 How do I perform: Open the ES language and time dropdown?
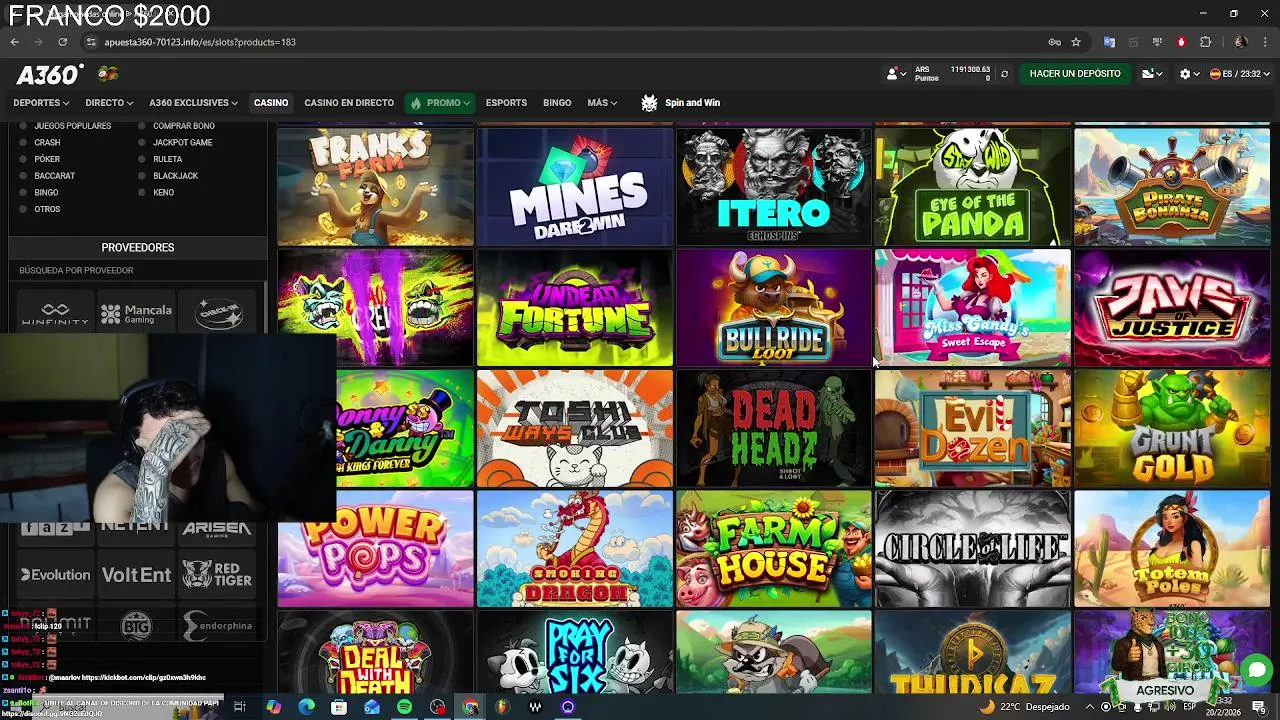(x=1239, y=74)
